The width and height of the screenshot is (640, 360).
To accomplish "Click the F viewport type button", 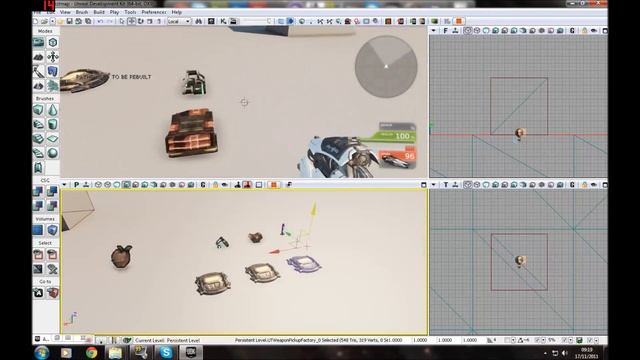I will point(446,31).
